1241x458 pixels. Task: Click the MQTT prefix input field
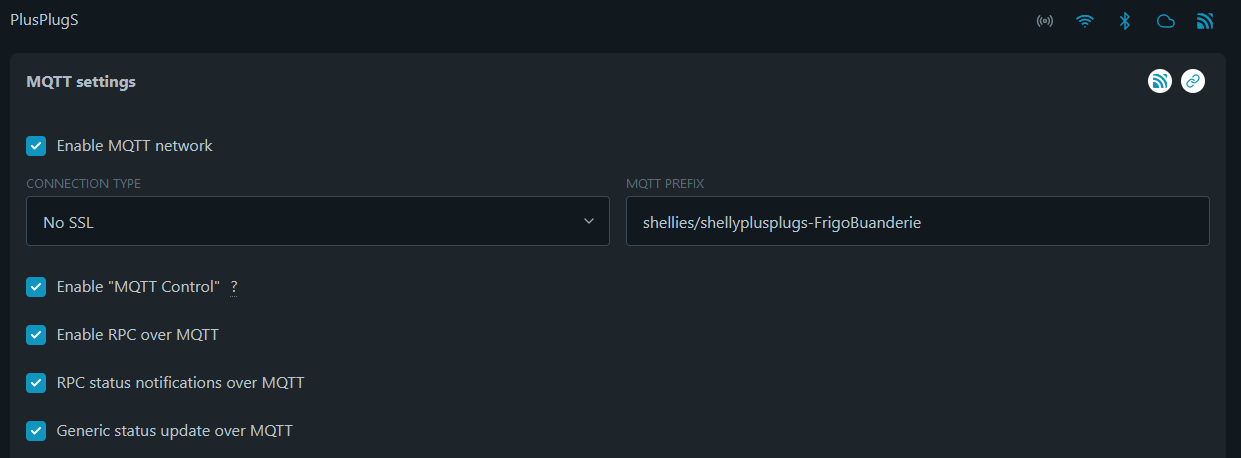(x=917, y=221)
